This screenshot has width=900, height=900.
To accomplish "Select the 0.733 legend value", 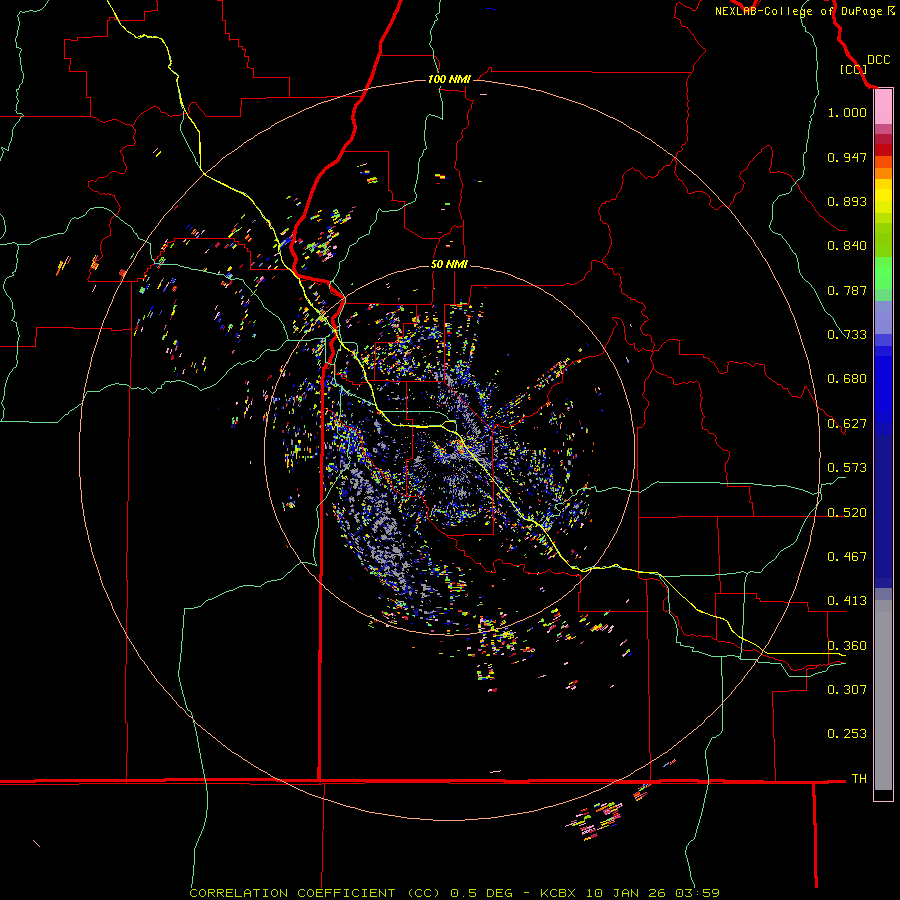I will coord(847,335).
